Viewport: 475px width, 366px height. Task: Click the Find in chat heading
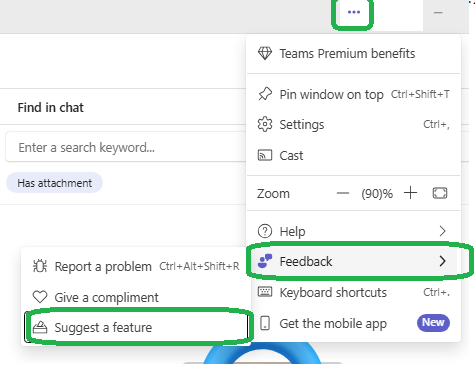pos(51,108)
